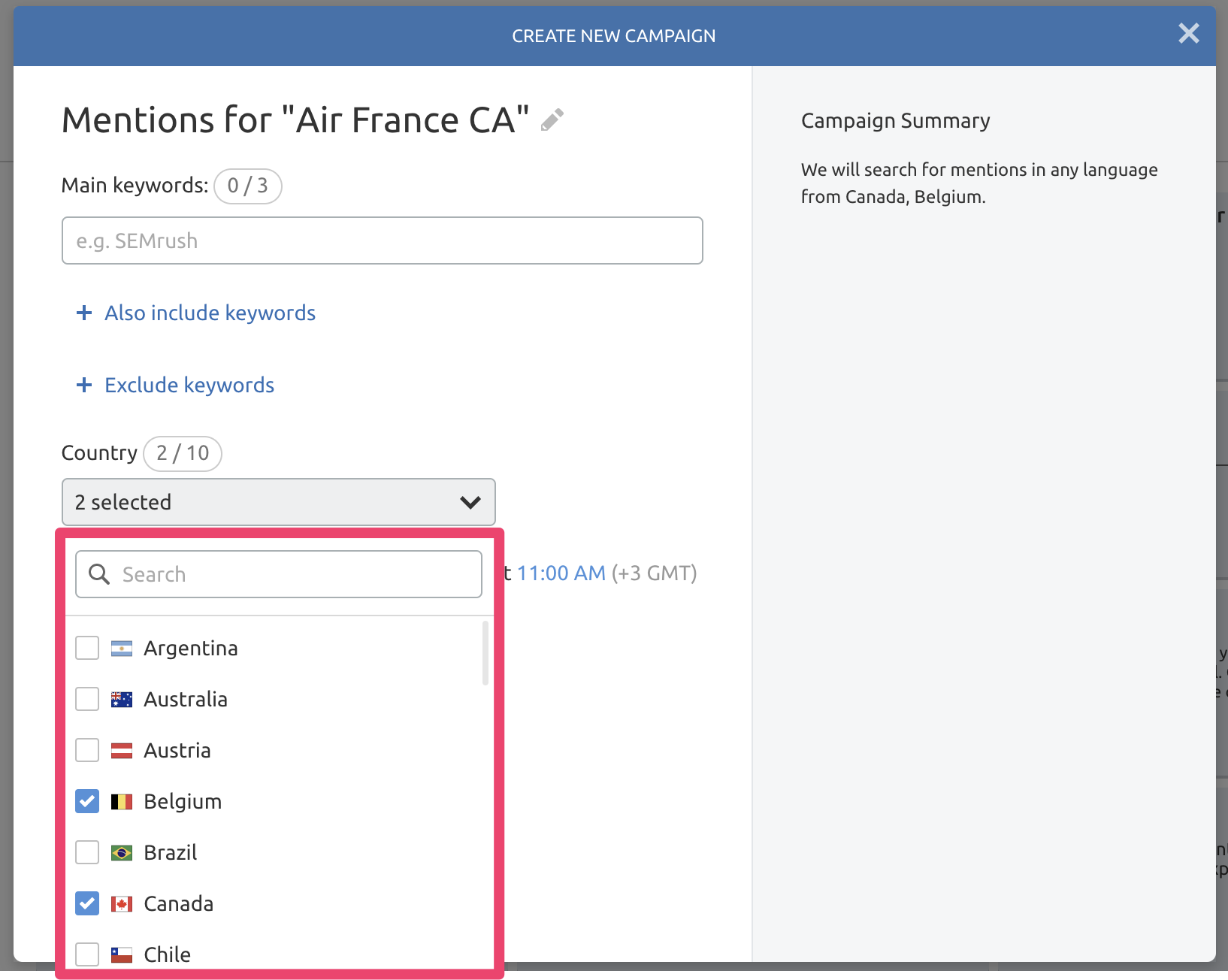
Task: Click the pencil icon to edit campaign name
Action: coord(552,120)
